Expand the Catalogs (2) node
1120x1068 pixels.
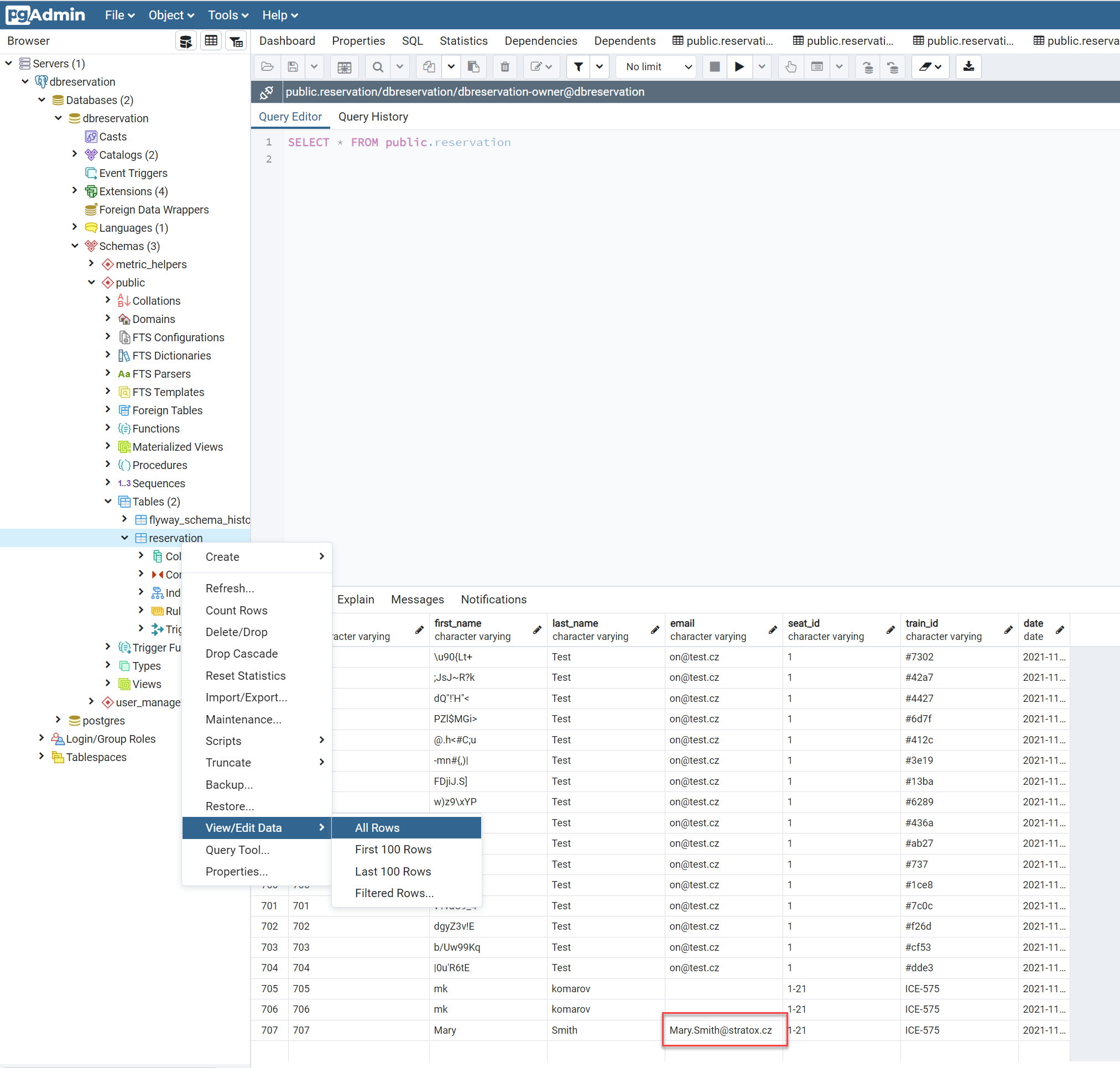(x=75, y=154)
